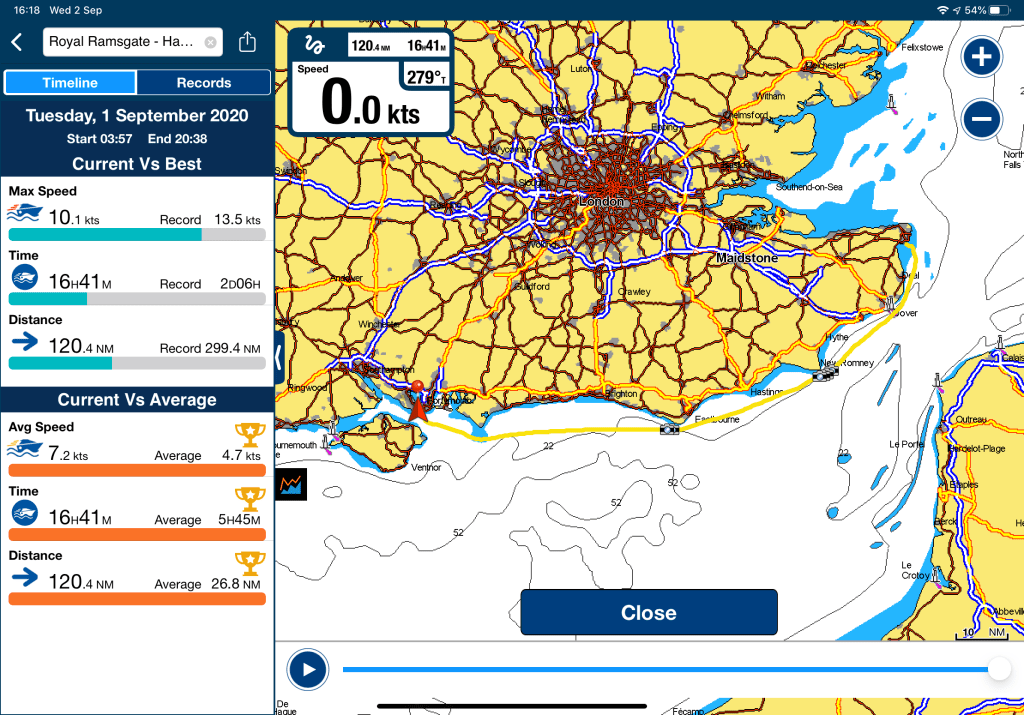This screenshot has width=1024, height=715.
Task: Click the playback slider handle
Action: coord(997,669)
